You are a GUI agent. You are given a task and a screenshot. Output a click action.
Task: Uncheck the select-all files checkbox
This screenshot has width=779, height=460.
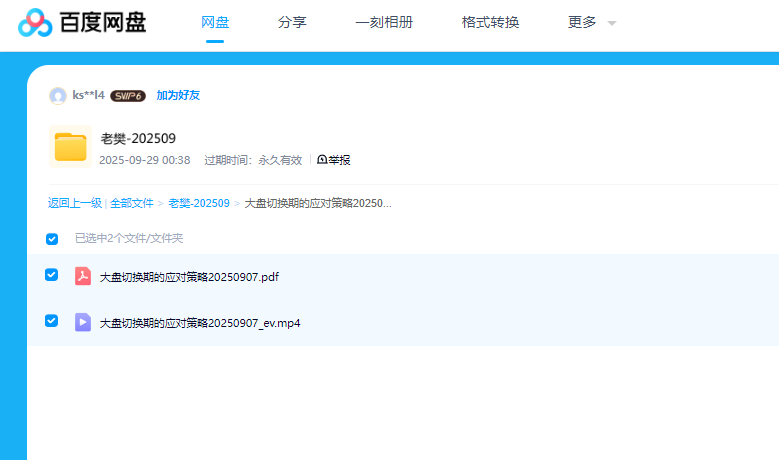tap(52, 239)
